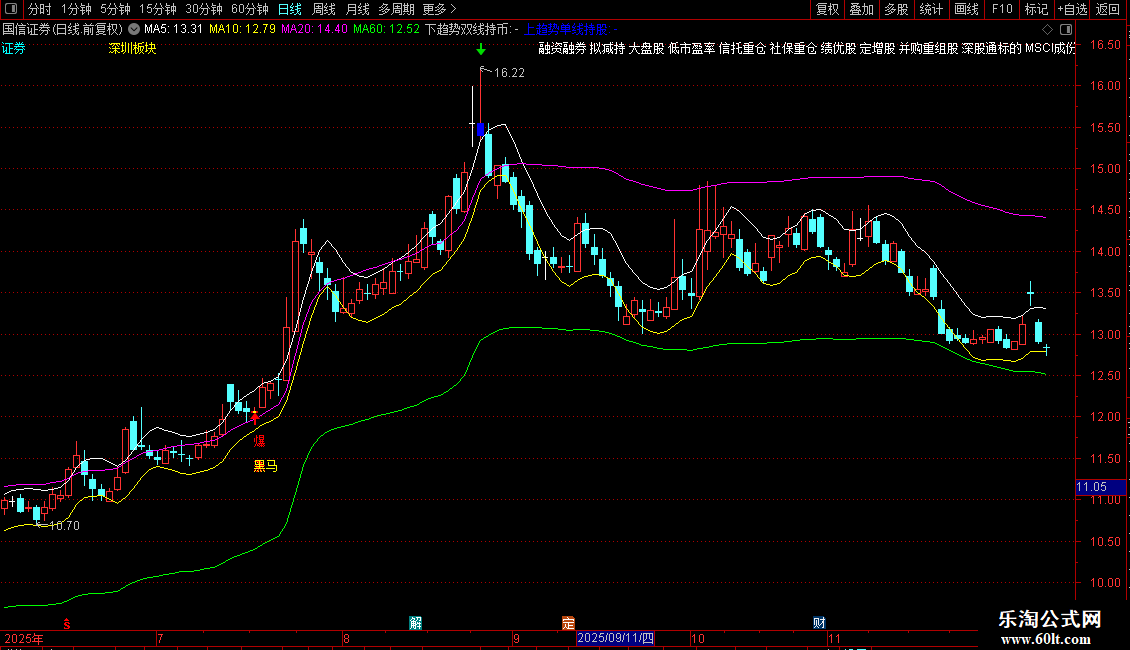The image size is (1130, 650).
Task: Open the 多周期 multi-period view
Action: [x=395, y=9]
